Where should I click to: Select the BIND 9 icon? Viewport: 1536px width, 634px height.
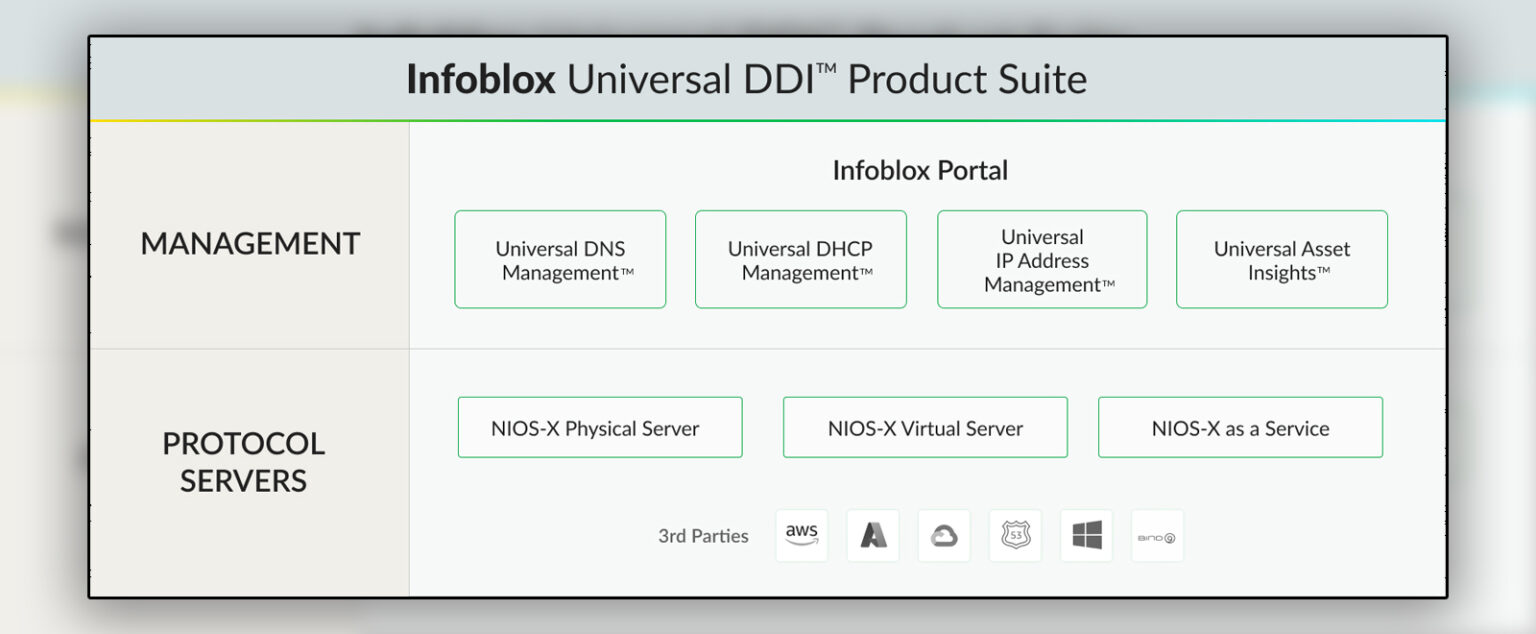(1157, 535)
